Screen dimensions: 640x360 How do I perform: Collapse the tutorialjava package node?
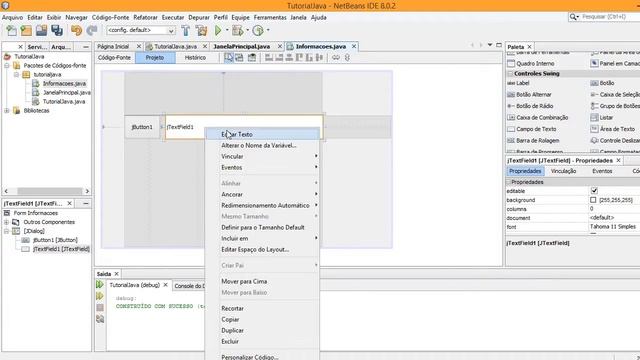point(16,75)
